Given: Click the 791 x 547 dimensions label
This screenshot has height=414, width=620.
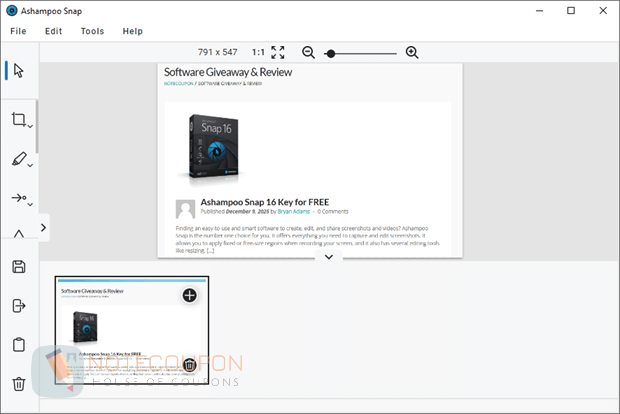Looking at the screenshot, I should 217,52.
